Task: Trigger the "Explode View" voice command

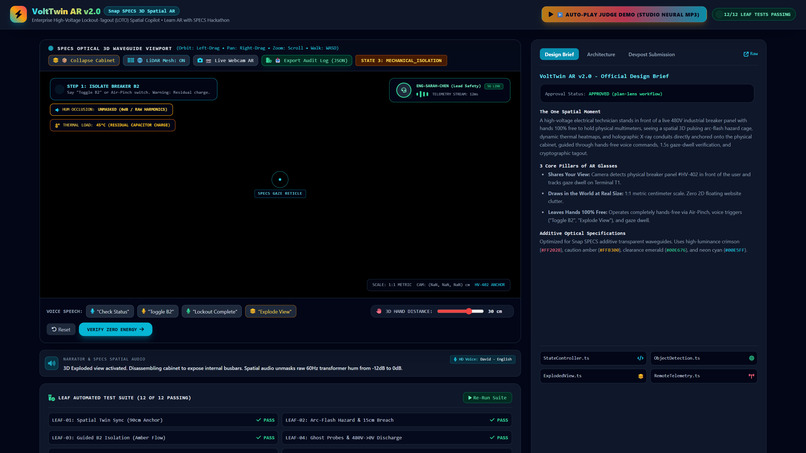Action: click(x=271, y=312)
